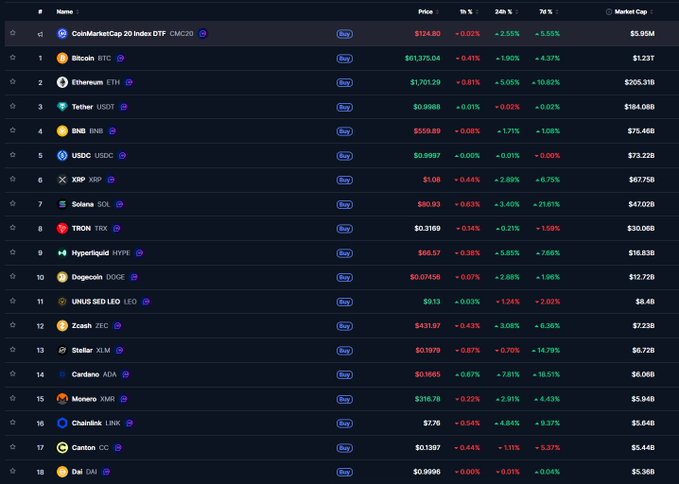This screenshot has width=679, height=484.
Task: Click the USDC coin logo
Action: [x=62, y=155]
